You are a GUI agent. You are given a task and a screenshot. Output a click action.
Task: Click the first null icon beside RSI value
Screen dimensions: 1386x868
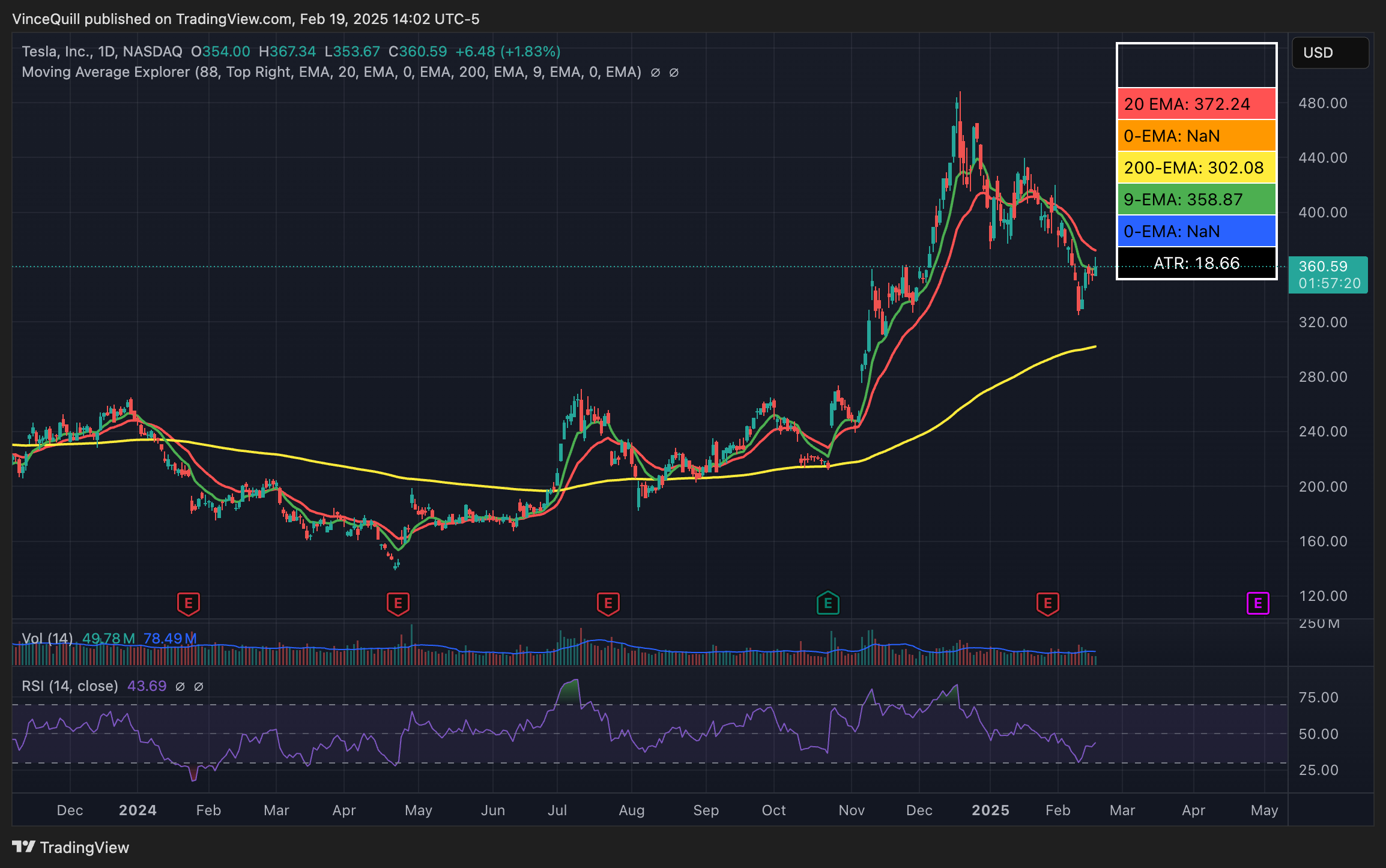[180, 686]
